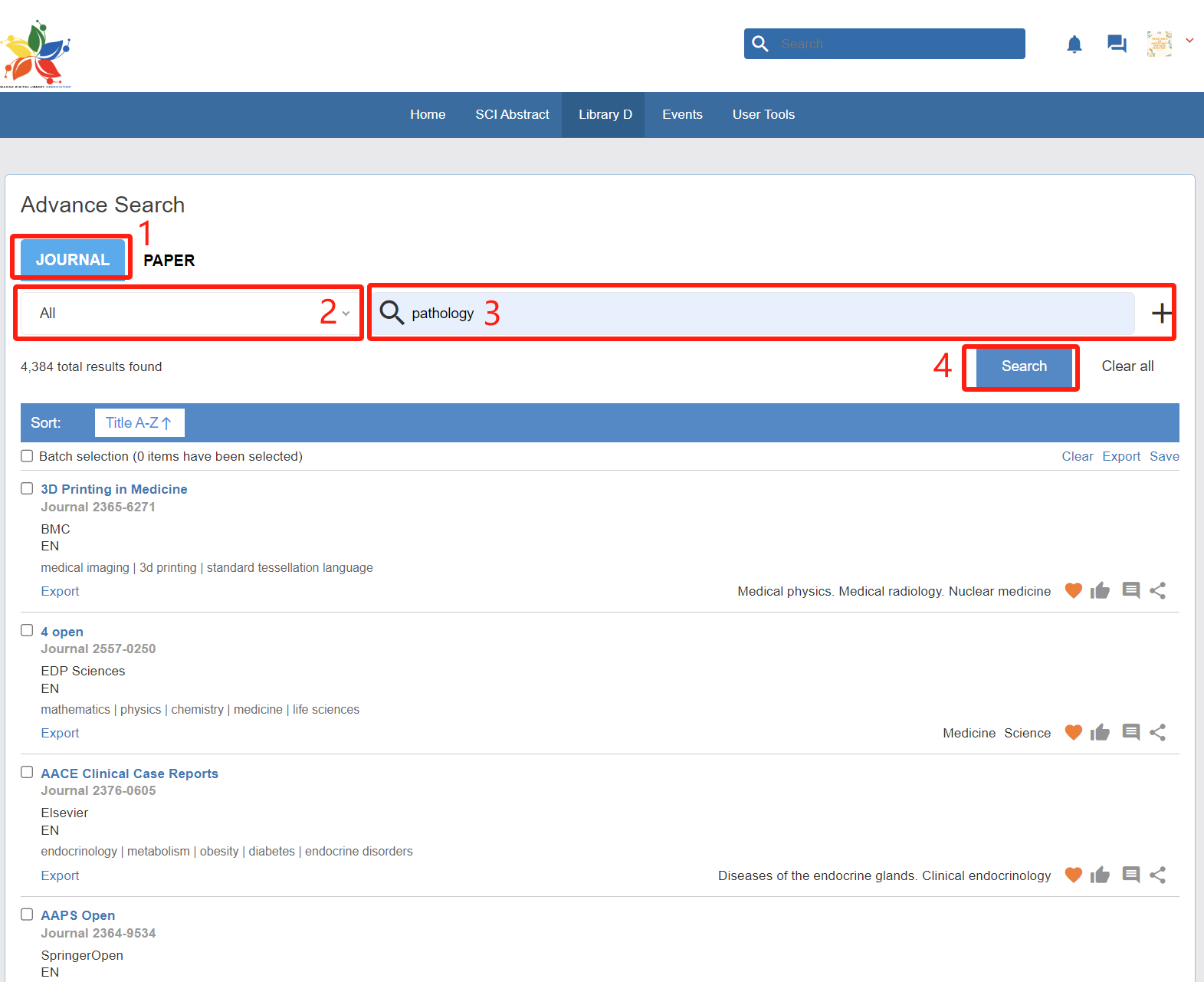Click the plus icon to add search field
Screen dimensions: 1204x982
[1161, 313]
